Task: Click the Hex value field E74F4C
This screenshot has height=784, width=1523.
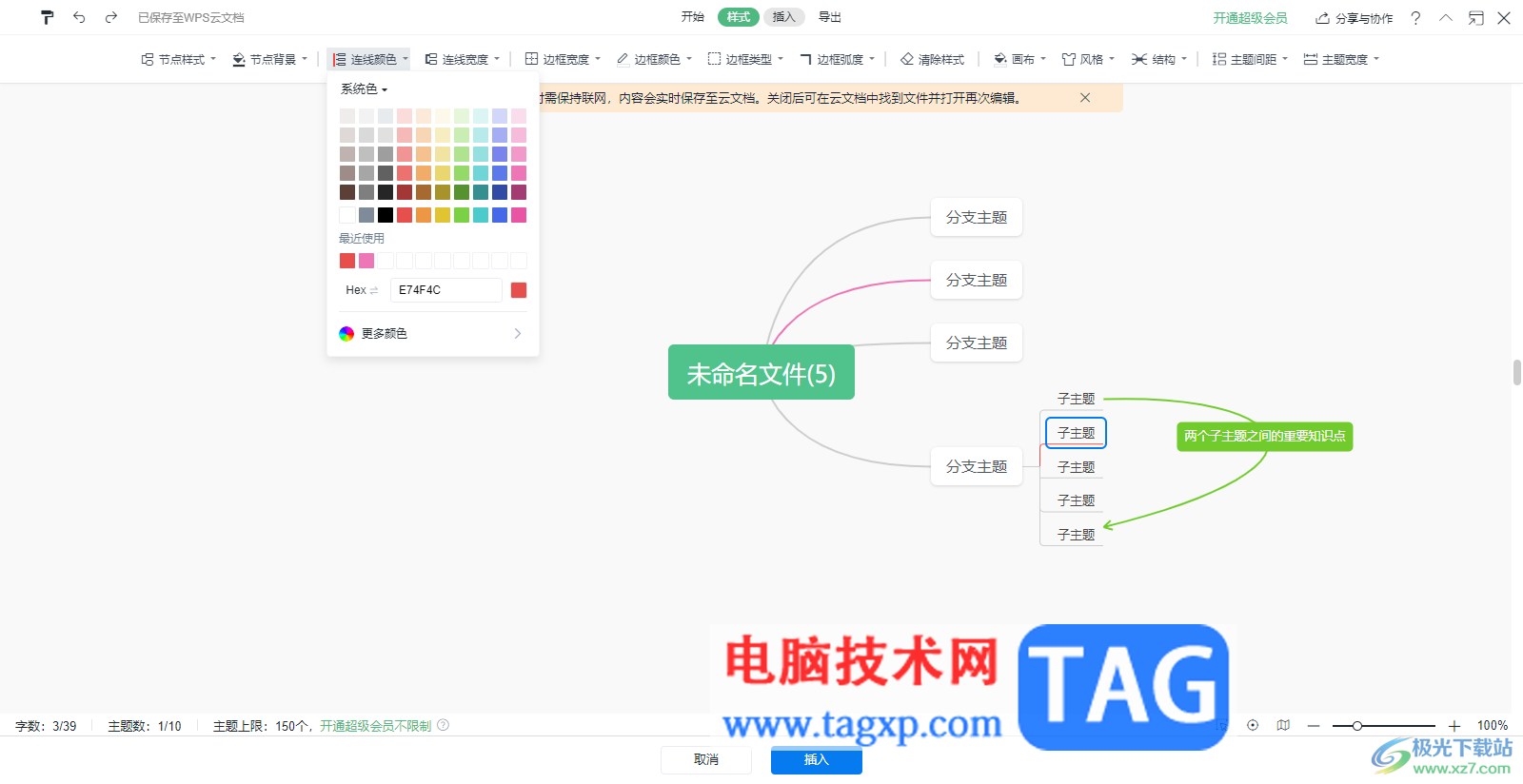Action: (x=445, y=290)
